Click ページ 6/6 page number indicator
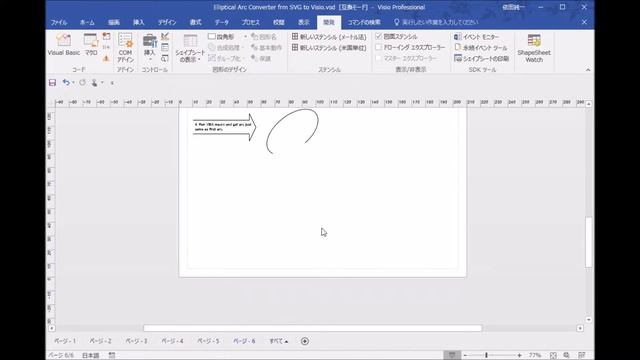Viewport: 640px width, 360px height. click(x=61, y=356)
